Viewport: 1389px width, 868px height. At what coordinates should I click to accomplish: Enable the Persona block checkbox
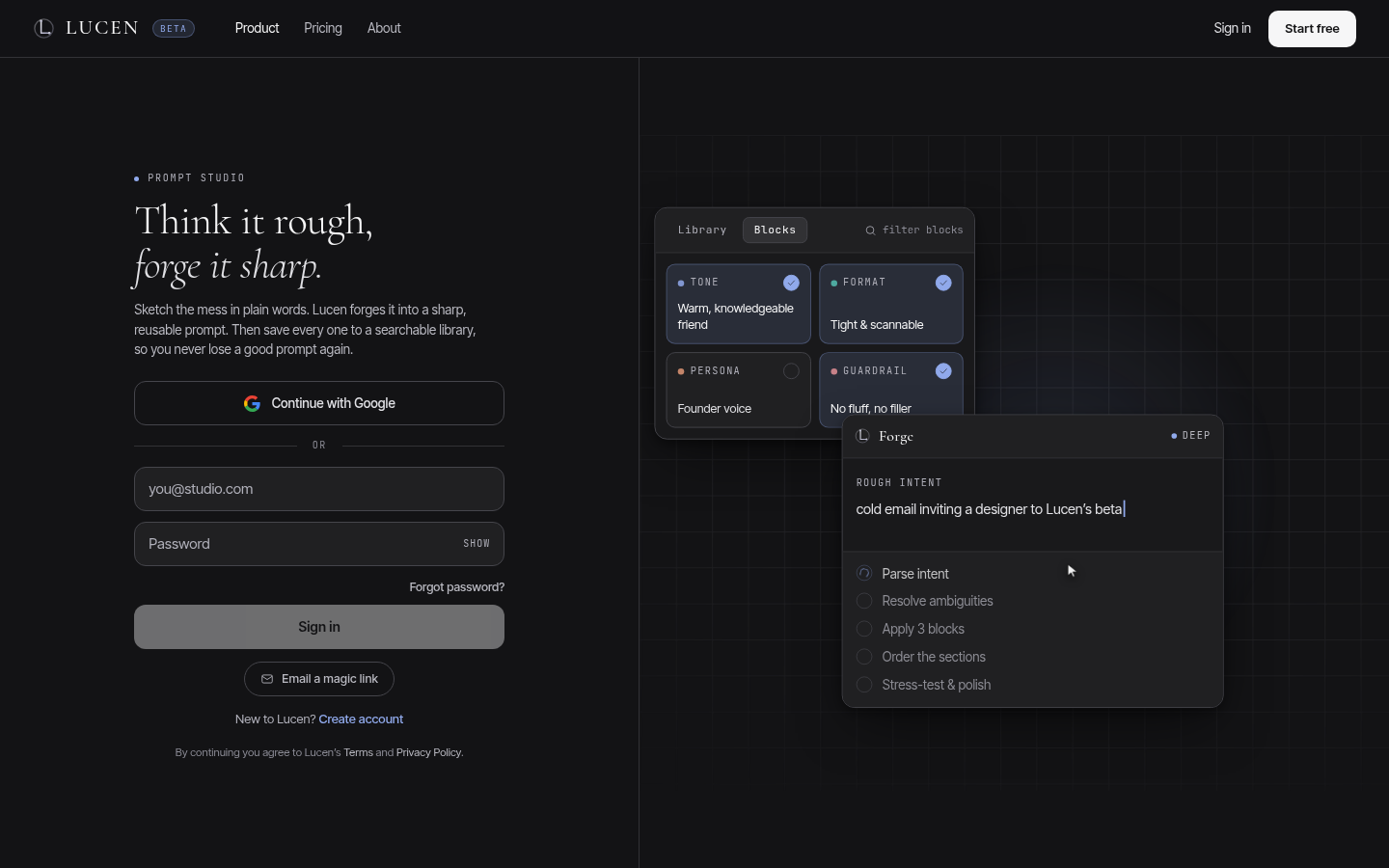(791, 371)
